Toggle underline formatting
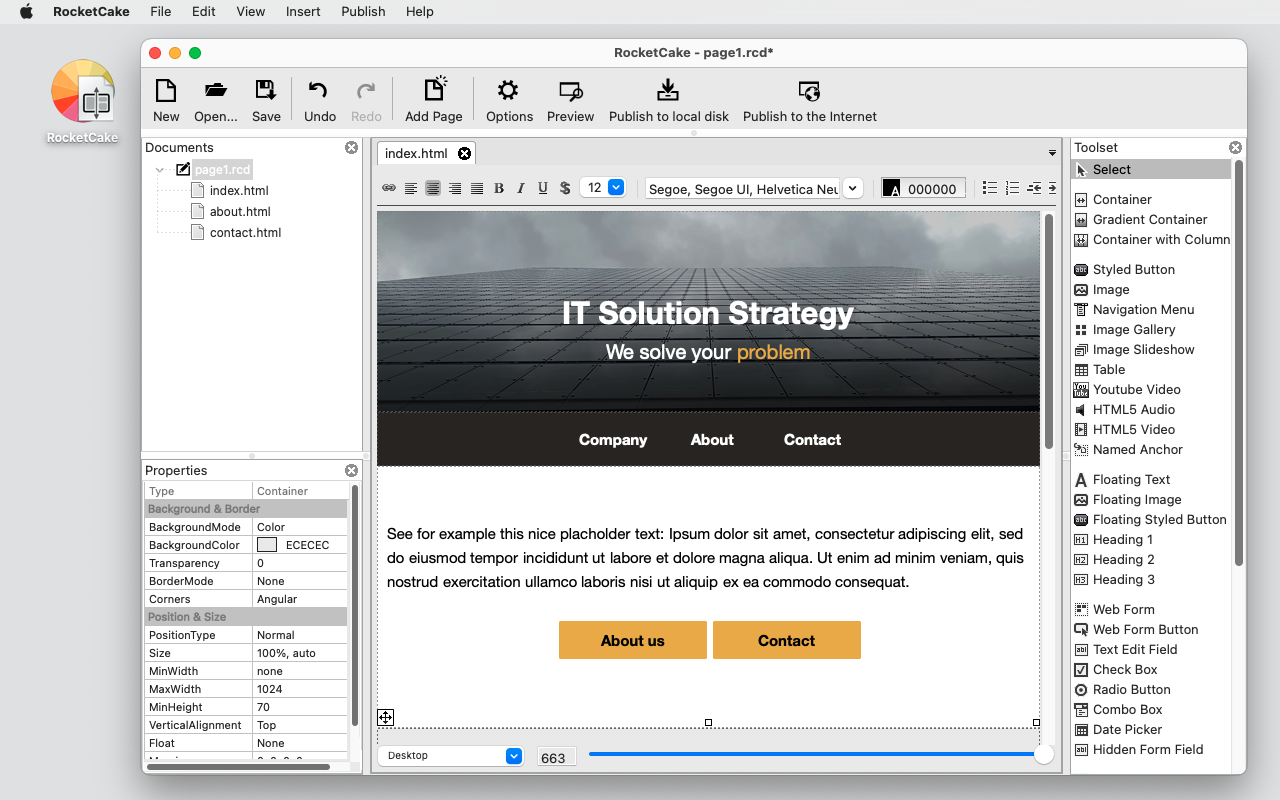Viewport: 1280px width, 800px height. tap(541, 188)
